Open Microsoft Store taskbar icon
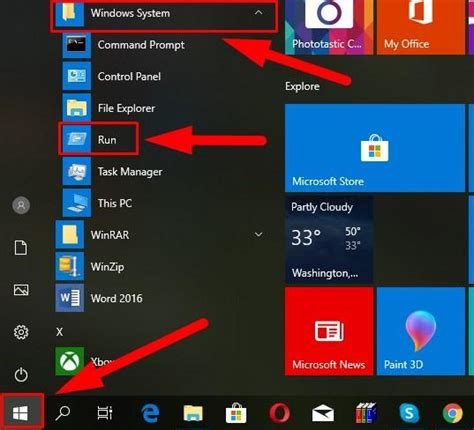The height and width of the screenshot is (430, 474). pos(236,413)
